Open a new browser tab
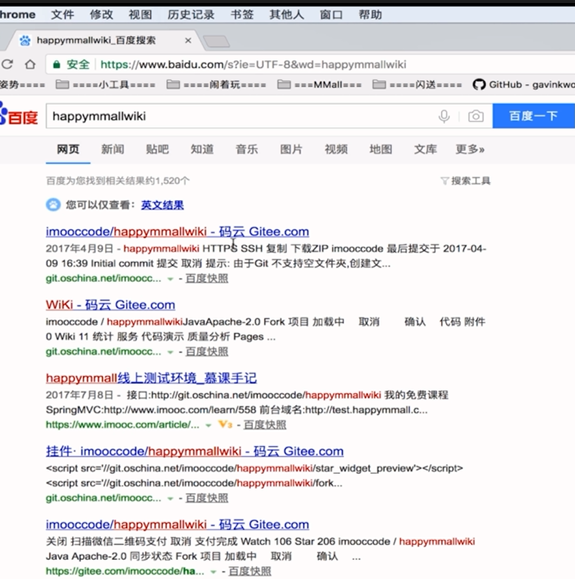Image resolution: width=575 pixels, height=579 pixels. coord(217,41)
